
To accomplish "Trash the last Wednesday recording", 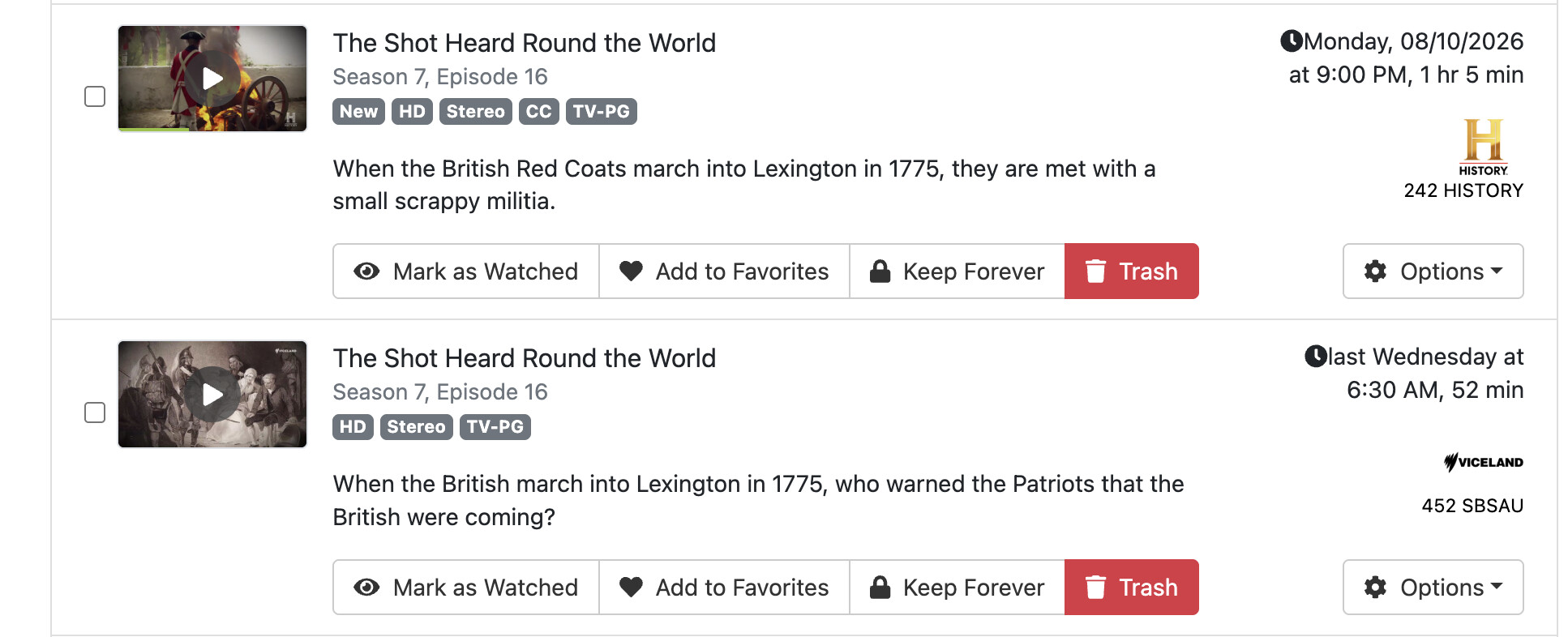I will pos(1132,588).
